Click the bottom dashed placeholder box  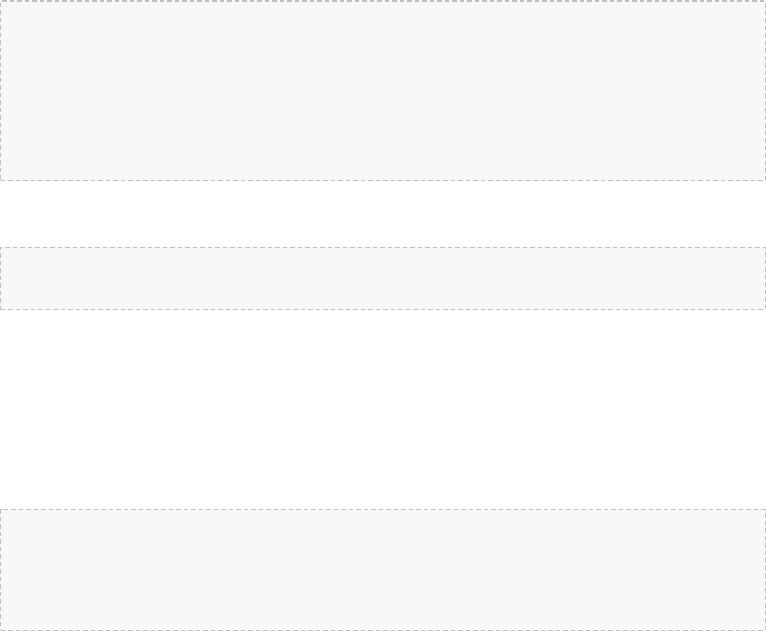(383, 570)
